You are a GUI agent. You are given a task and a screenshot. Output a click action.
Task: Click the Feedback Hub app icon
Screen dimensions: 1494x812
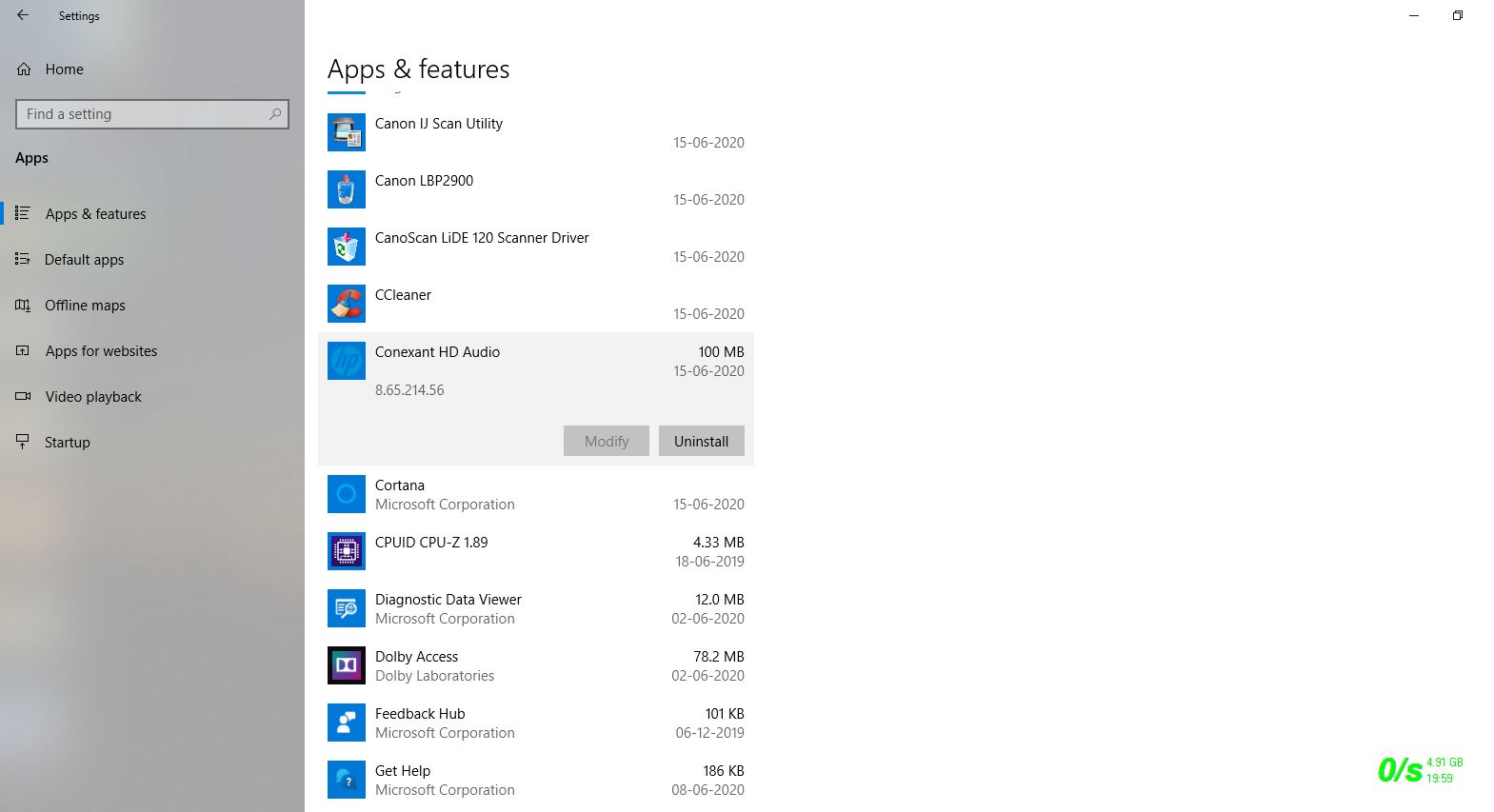click(x=347, y=723)
